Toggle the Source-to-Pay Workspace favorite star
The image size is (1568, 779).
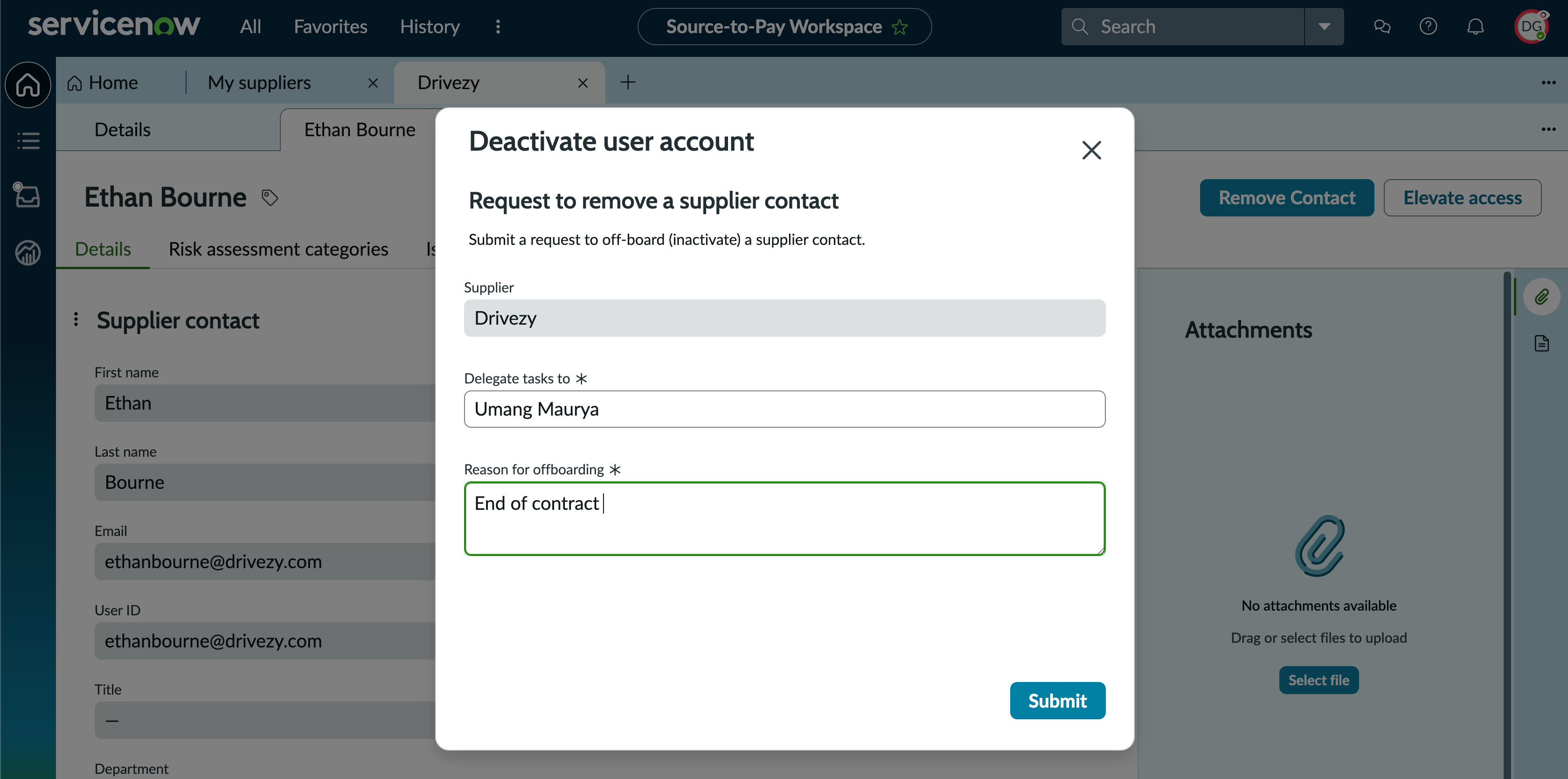tap(899, 27)
